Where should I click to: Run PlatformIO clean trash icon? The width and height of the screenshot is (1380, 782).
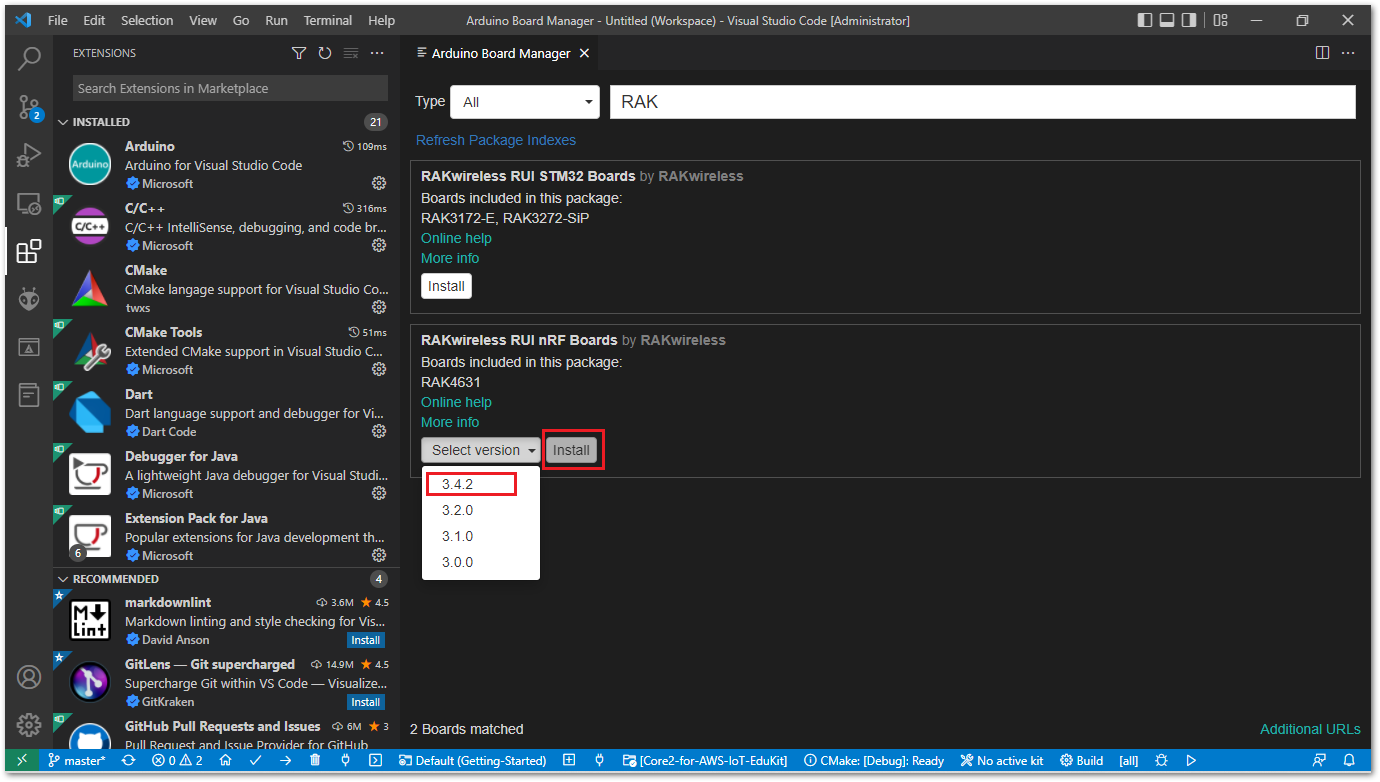point(315,760)
